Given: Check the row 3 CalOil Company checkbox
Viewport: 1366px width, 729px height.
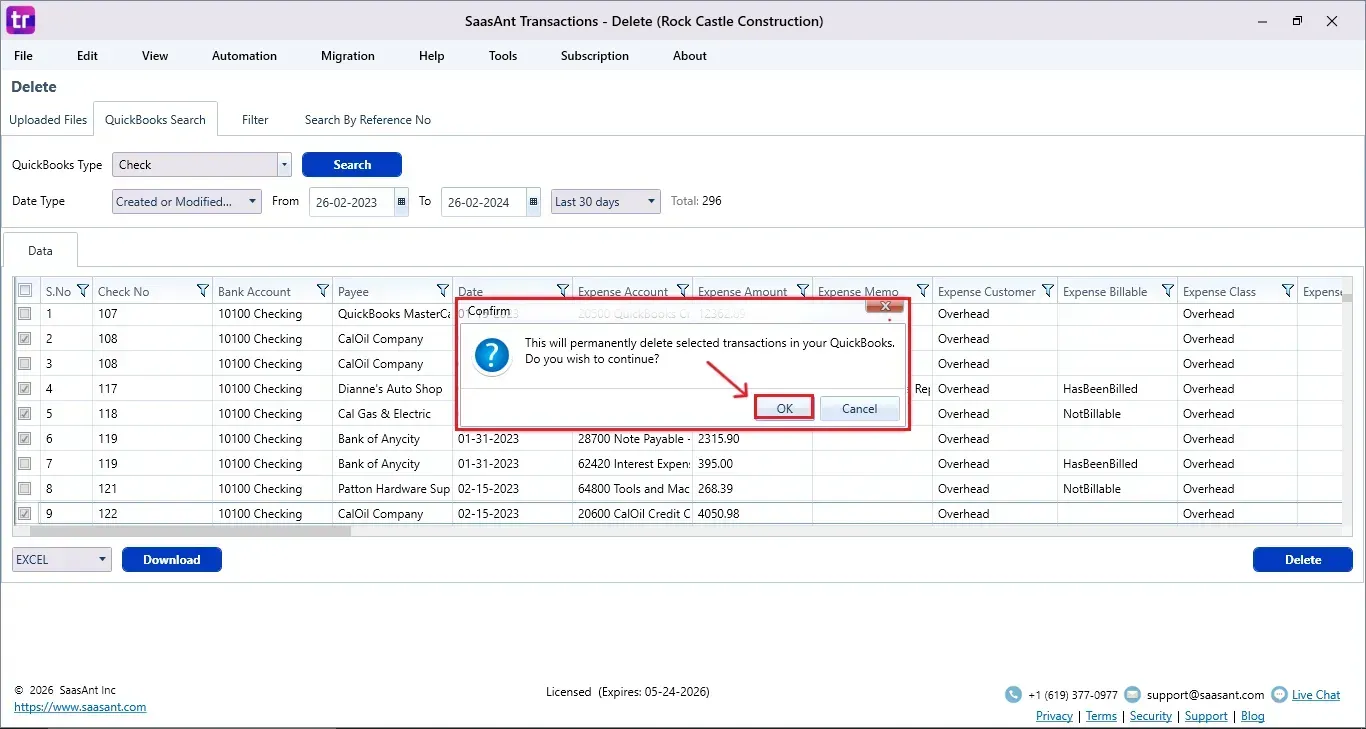Looking at the screenshot, I should click(x=25, y=364).
